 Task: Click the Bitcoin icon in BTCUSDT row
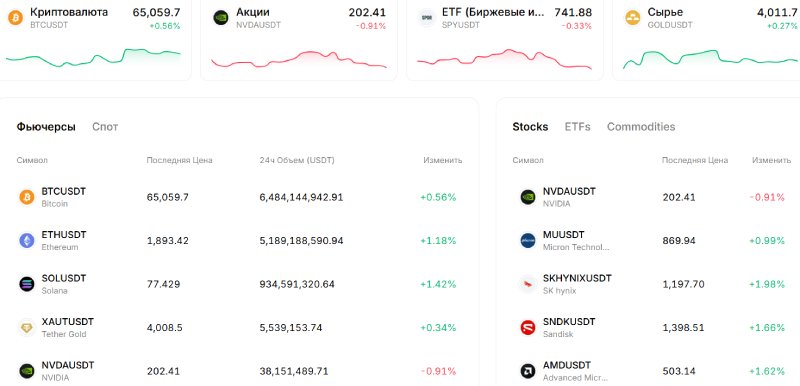click(x=27, y=197)
